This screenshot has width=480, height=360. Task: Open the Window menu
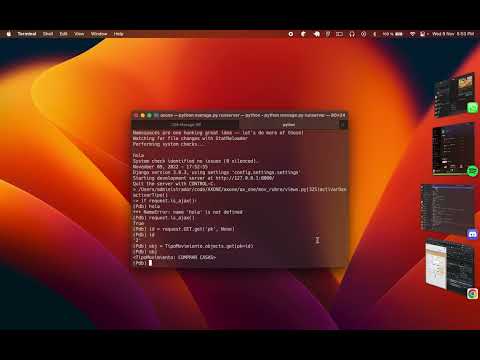coord(99,34)
